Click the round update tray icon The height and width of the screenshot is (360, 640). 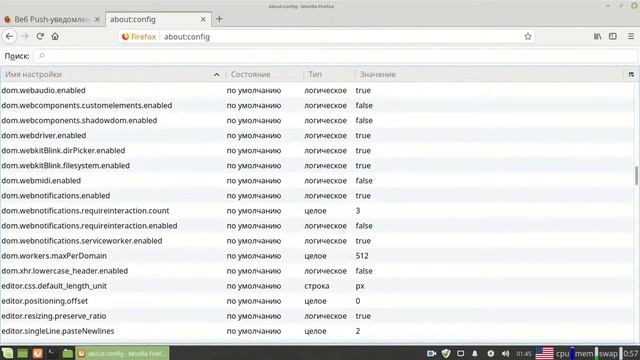tap(491, 353)
